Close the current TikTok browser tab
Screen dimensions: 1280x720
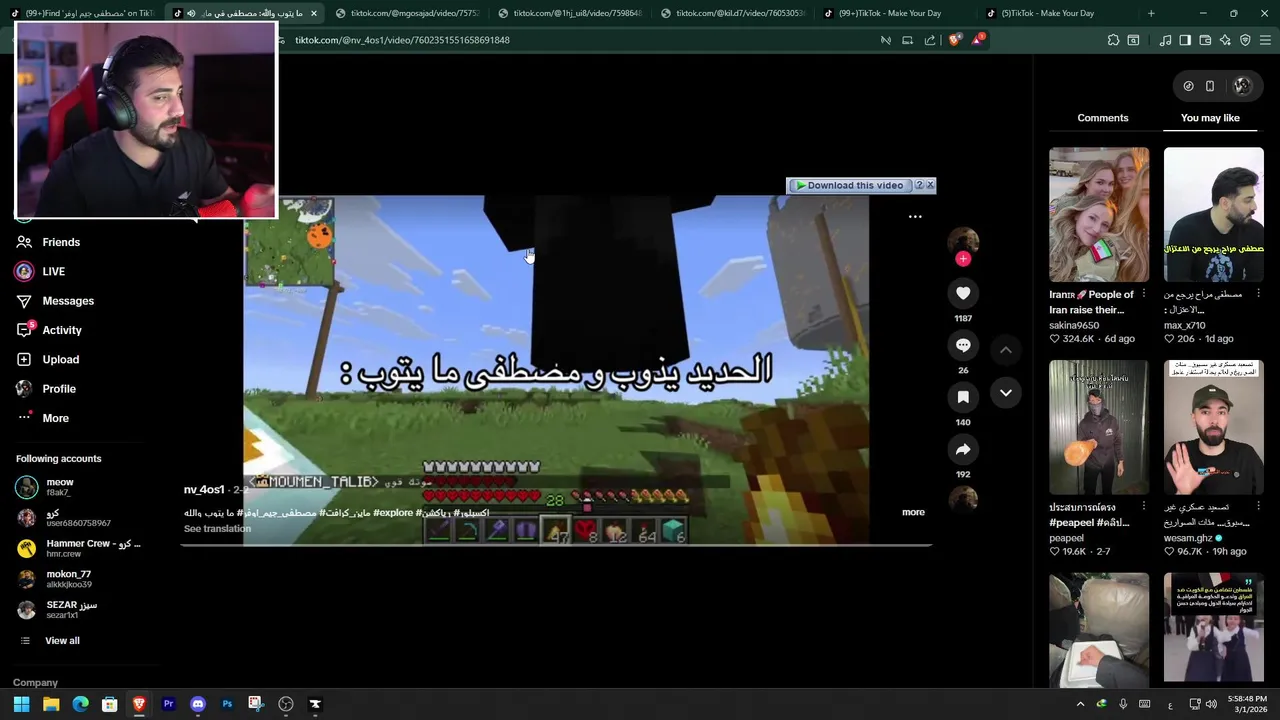point(314,13)
